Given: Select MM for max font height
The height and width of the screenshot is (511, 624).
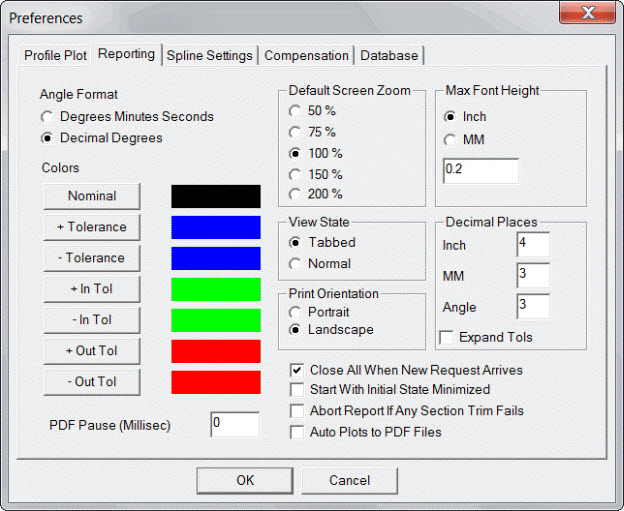Looking at the screenshot, I should (x=451, y=139).
